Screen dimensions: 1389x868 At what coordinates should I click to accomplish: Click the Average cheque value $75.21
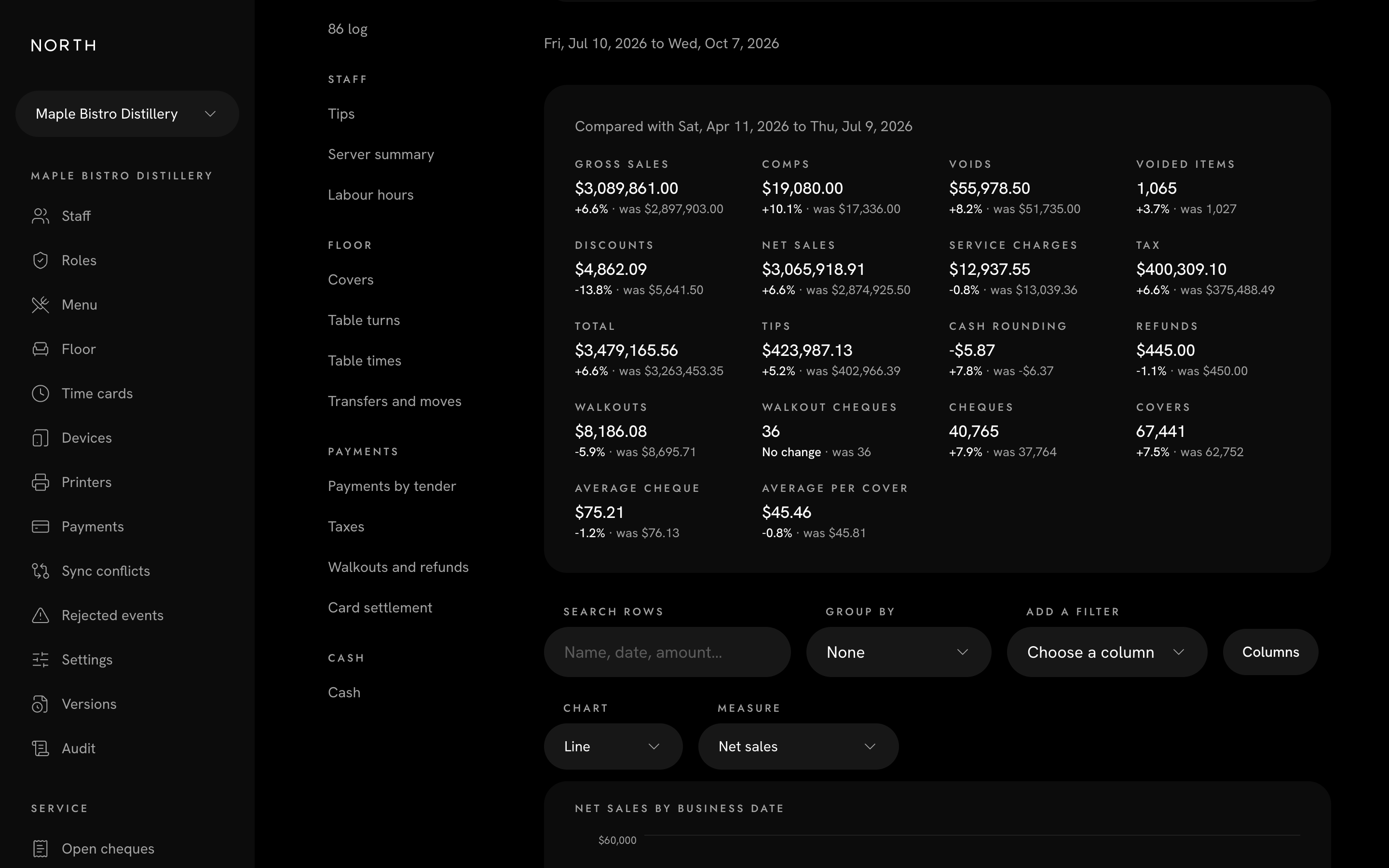599,512
